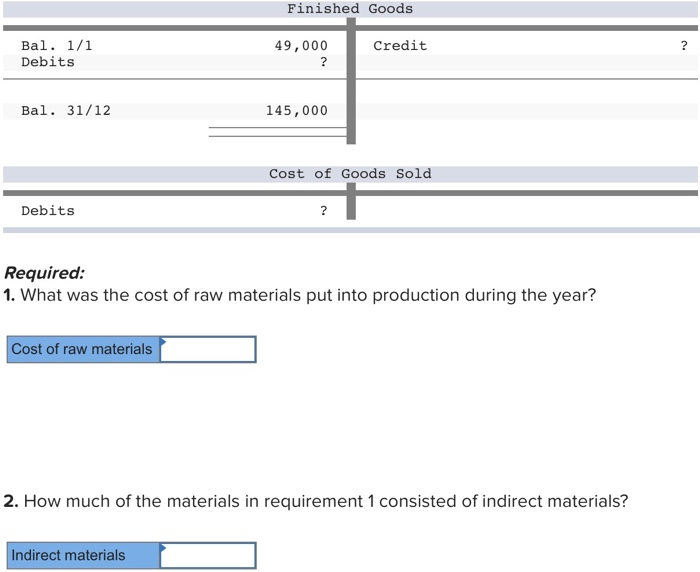Click the question 2 text about indirect materials
This screenshot has width=700, height=572.
(x=316, y=501)
